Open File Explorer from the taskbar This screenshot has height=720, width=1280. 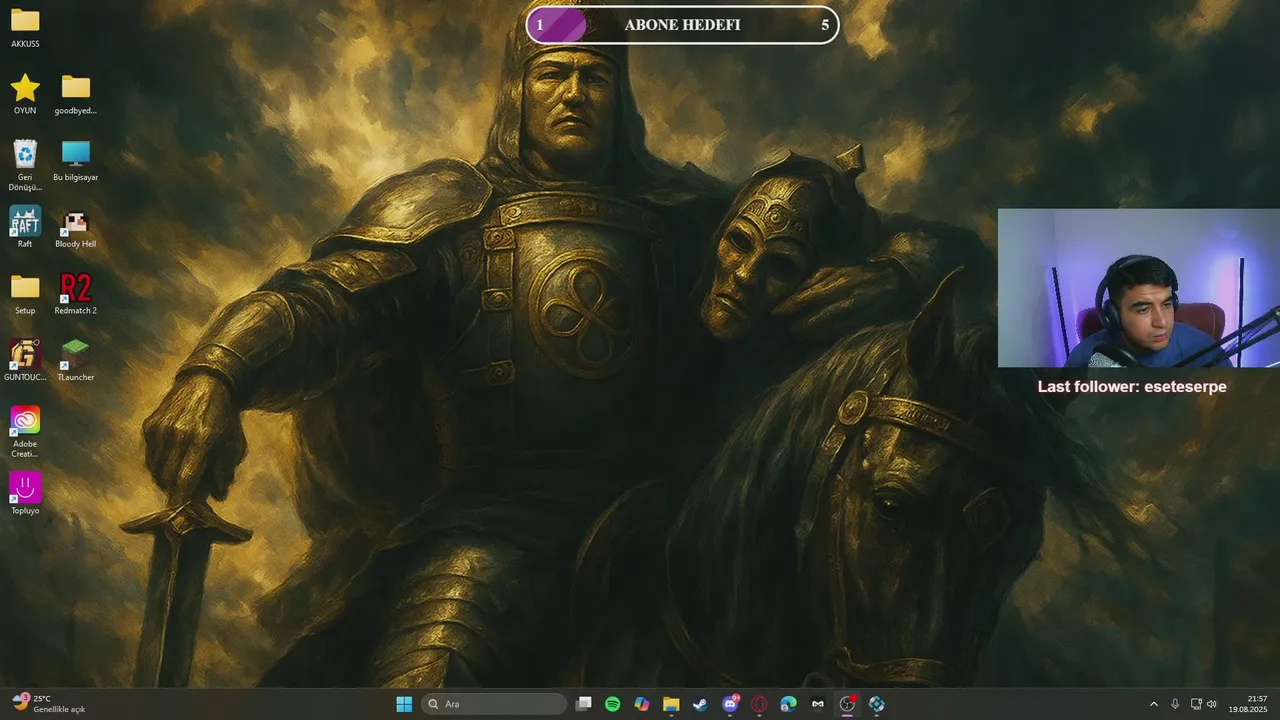pyautogui.click(x=671, y=704)
